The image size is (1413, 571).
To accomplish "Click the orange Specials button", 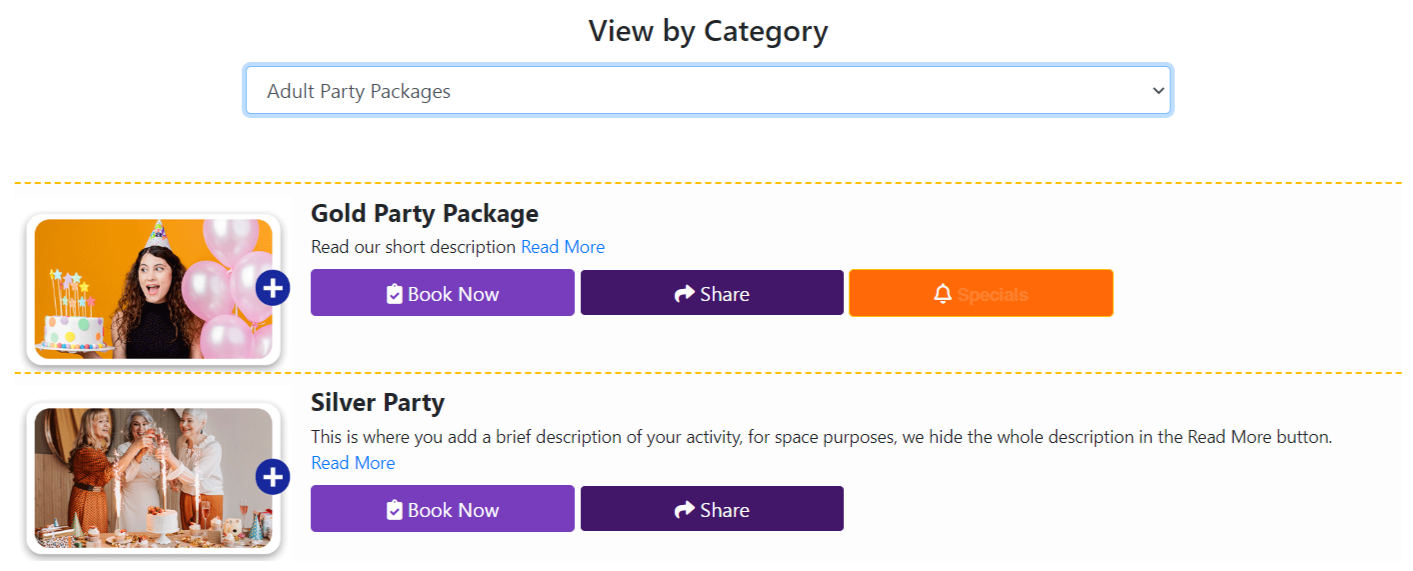I will (x=981, y=293).
